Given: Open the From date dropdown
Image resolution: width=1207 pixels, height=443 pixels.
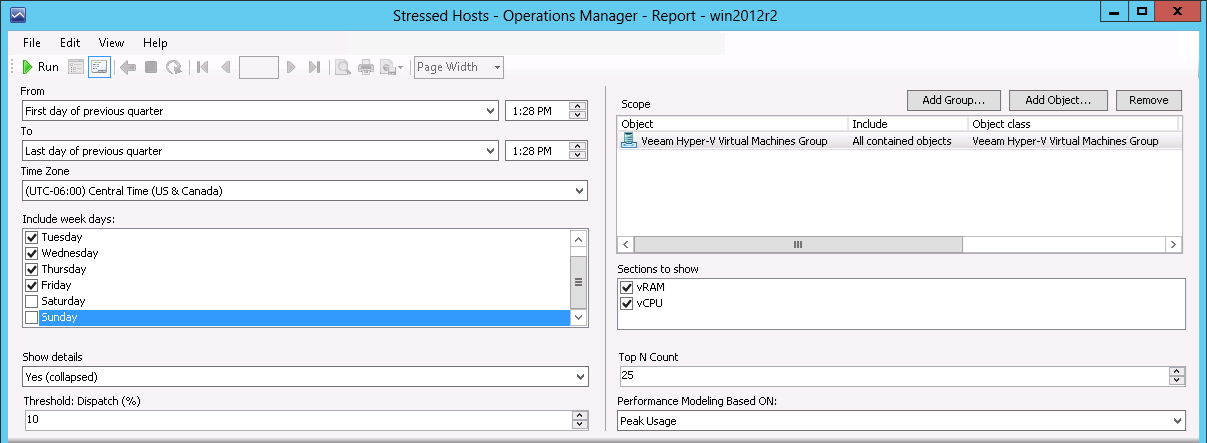Looking at the screenshot, I should [x=489, y=111].
